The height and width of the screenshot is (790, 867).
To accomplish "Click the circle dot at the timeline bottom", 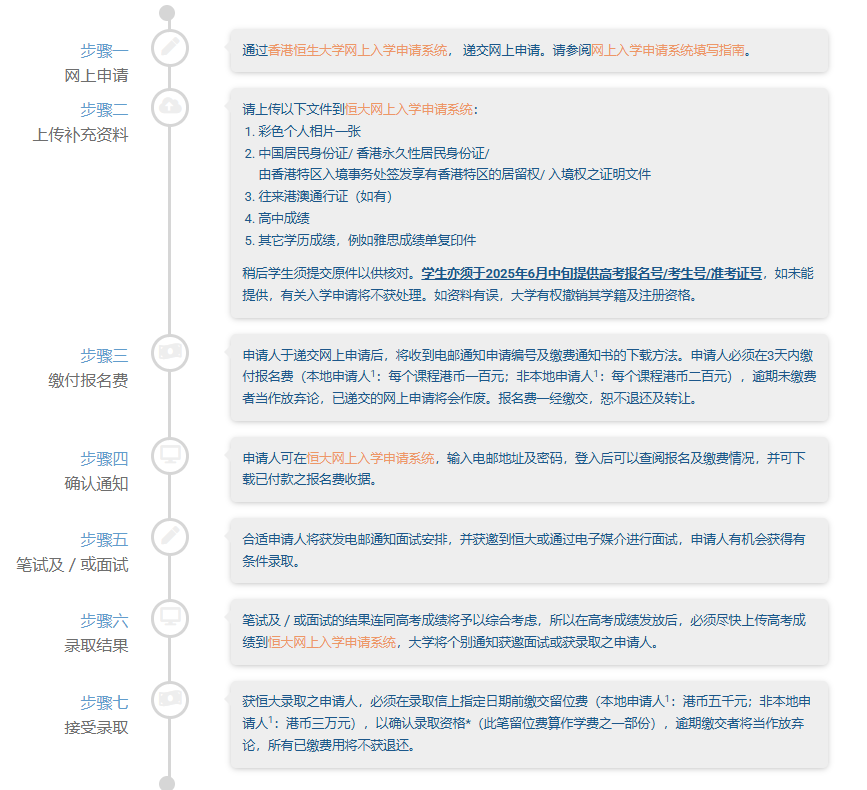I will (x=168, y=778).
